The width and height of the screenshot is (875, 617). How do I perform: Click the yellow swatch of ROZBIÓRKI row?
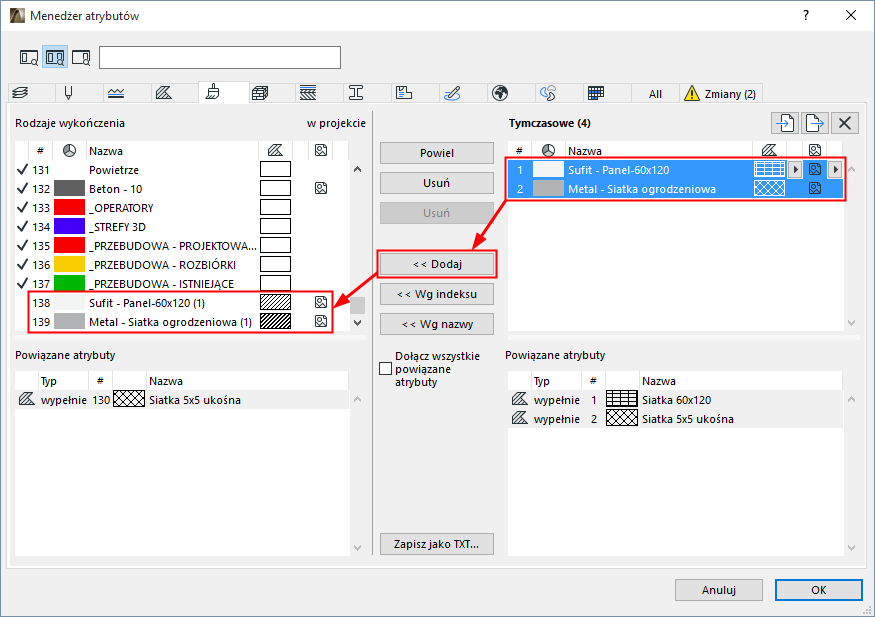(x=69, y=264)
